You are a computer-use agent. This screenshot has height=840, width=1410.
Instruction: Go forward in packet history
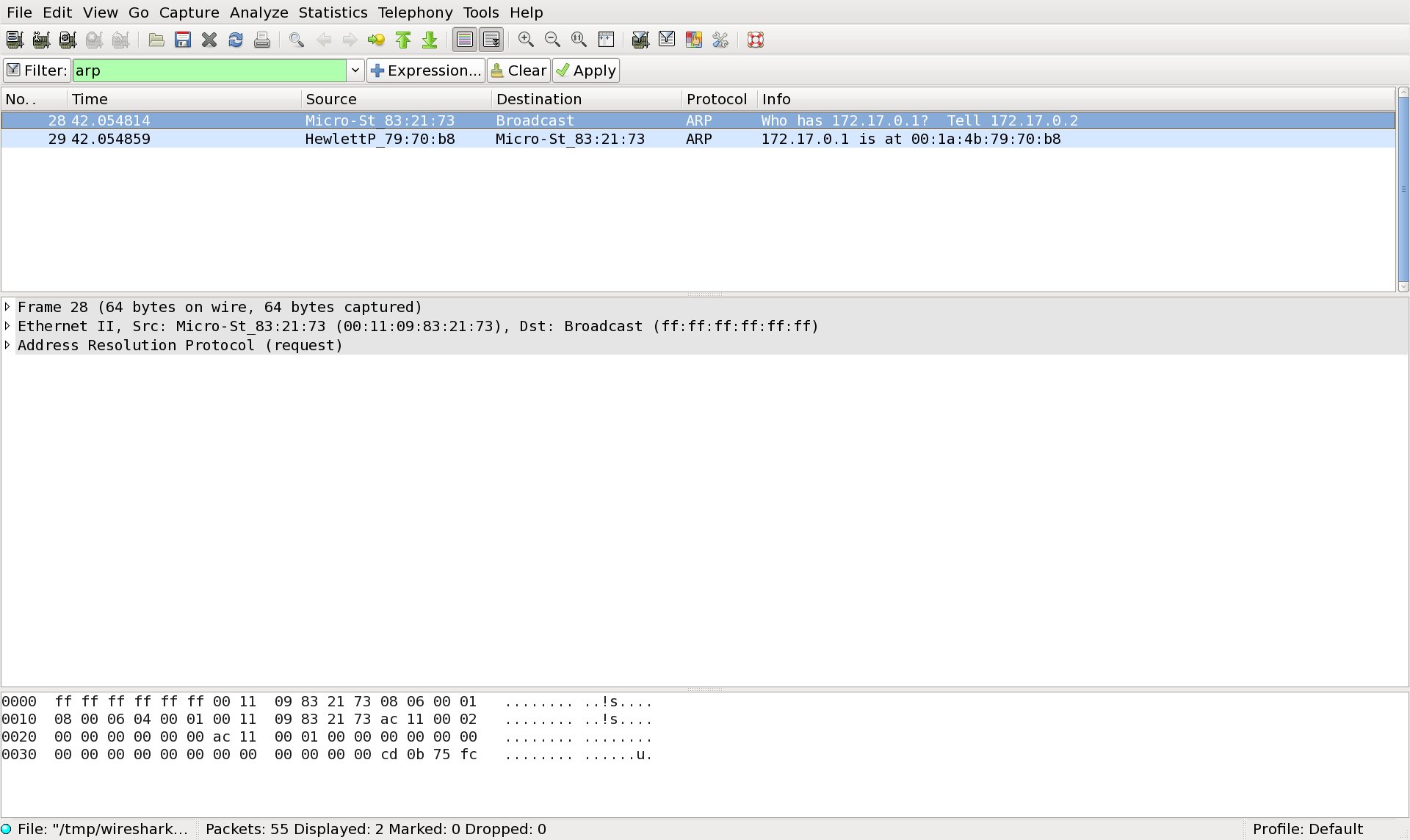tap(350, 40)
